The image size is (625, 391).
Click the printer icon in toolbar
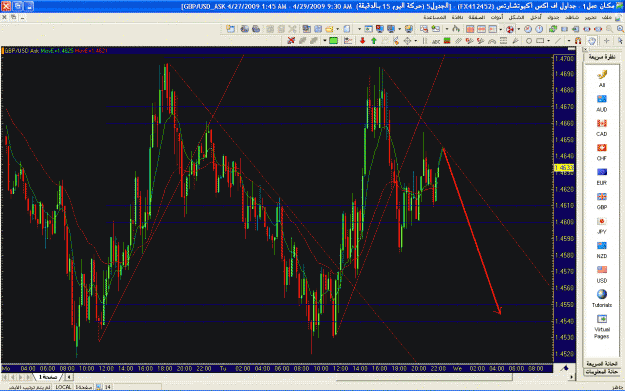pyautogui.click(x=256, y=29)
